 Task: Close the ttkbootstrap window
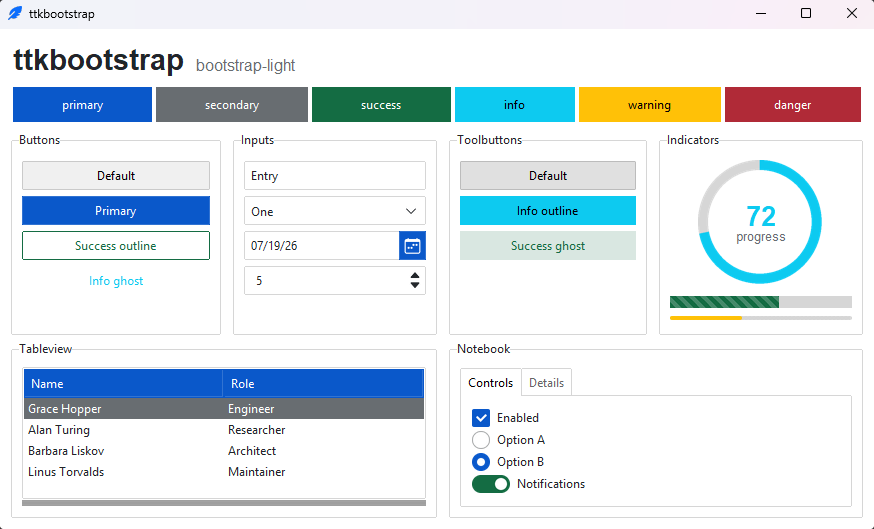(x=852, y=13)
